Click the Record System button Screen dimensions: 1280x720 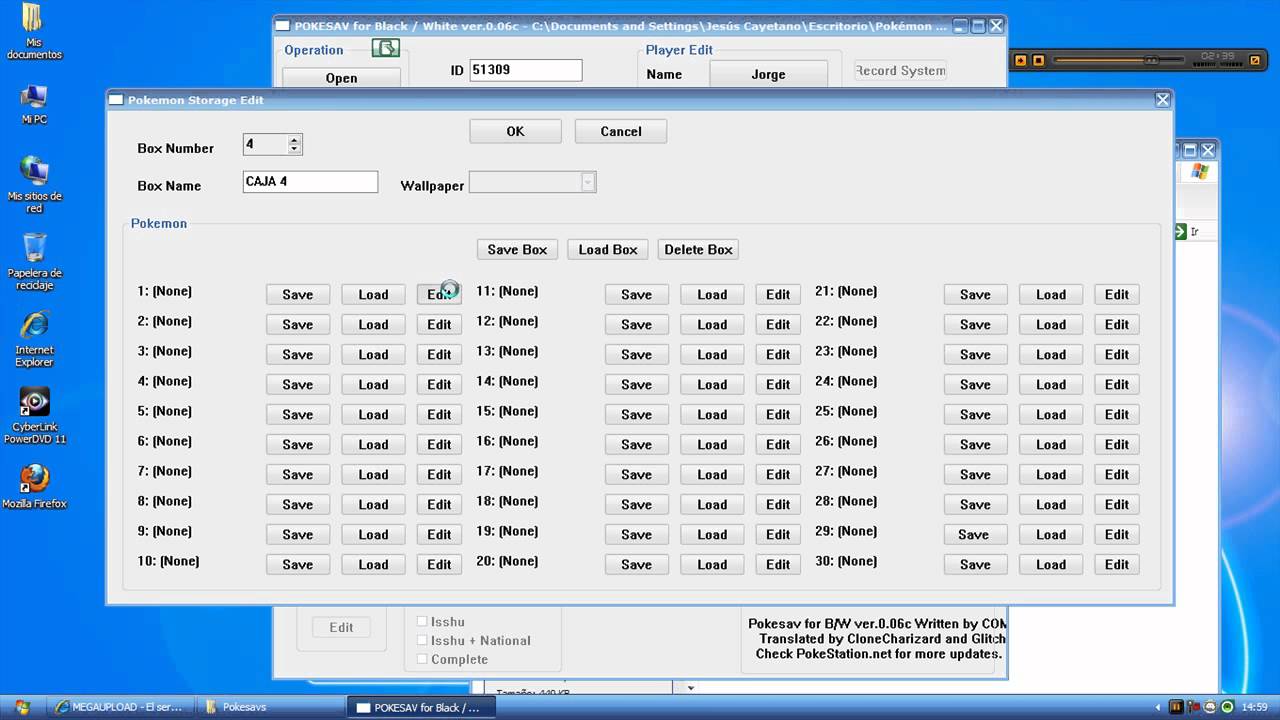(900, 70)
